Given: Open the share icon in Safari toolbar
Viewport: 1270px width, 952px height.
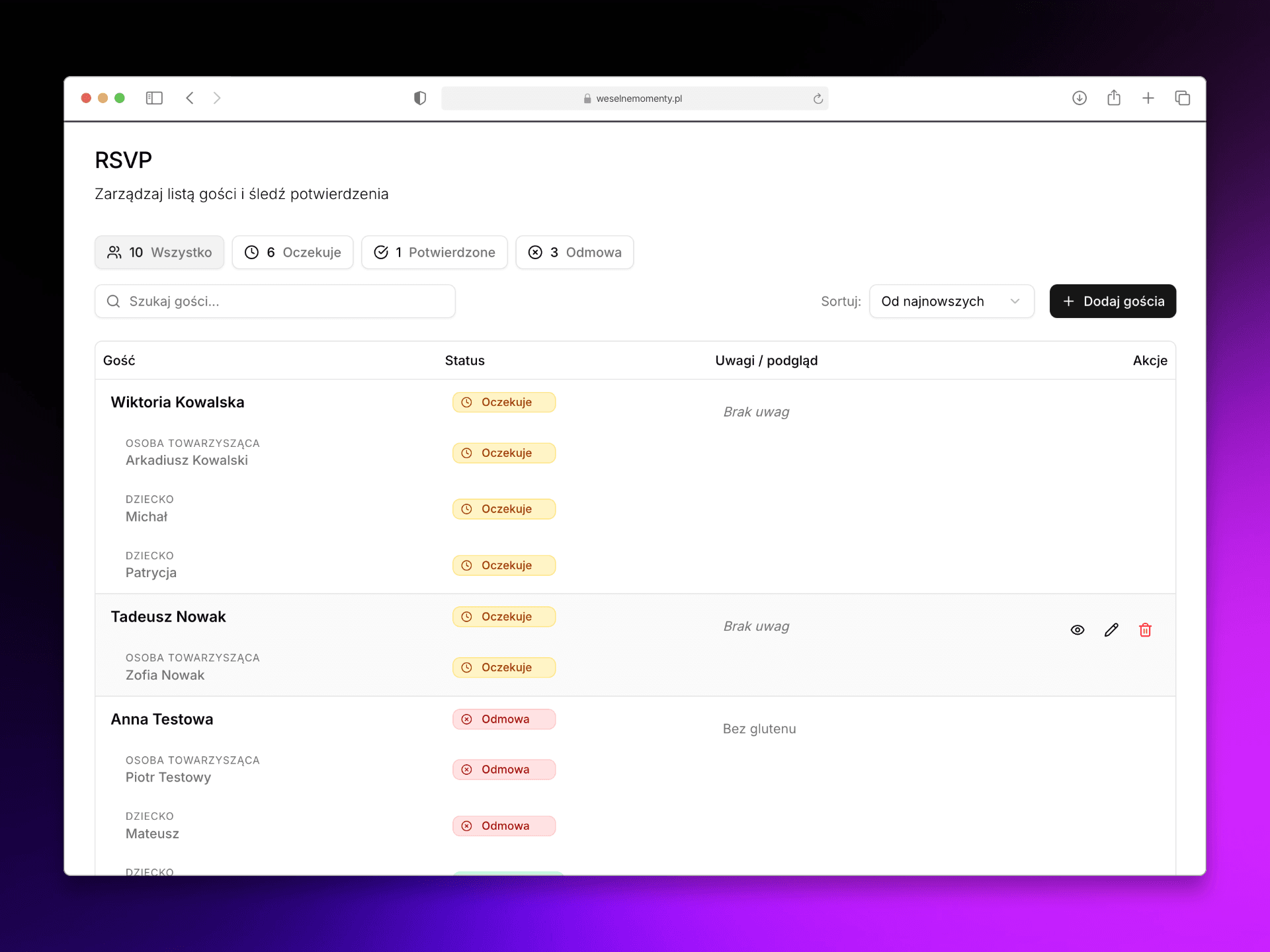Looking at the screenshot, I should [1114, 98].
